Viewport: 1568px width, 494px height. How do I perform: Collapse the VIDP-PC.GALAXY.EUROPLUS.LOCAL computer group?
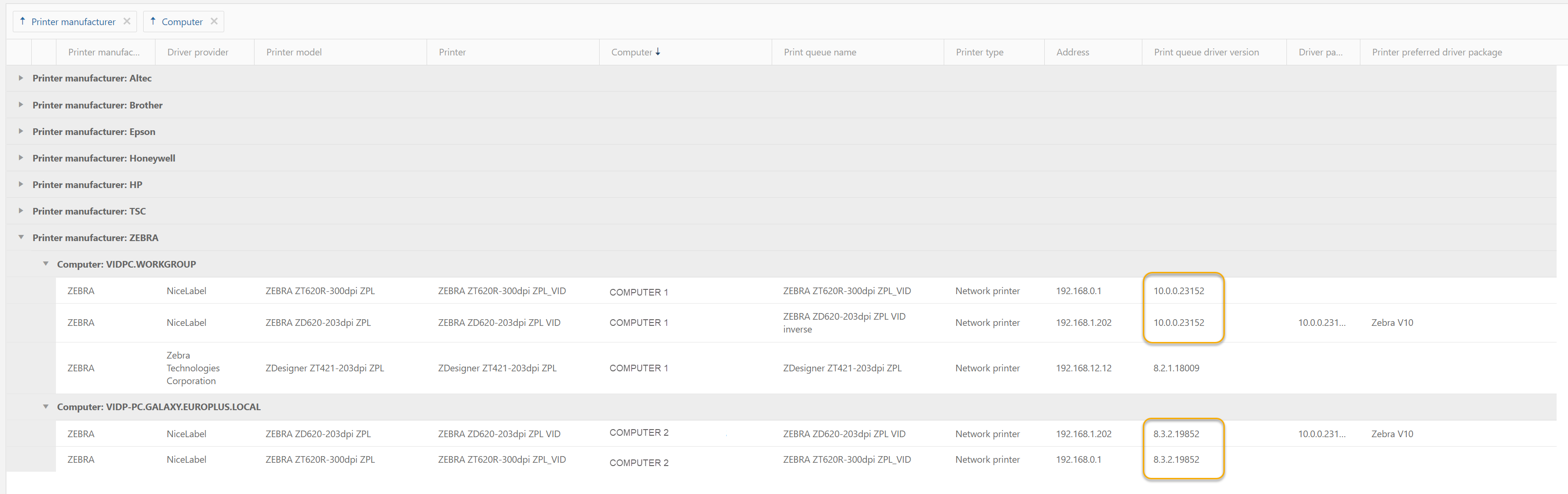(46, 407)
